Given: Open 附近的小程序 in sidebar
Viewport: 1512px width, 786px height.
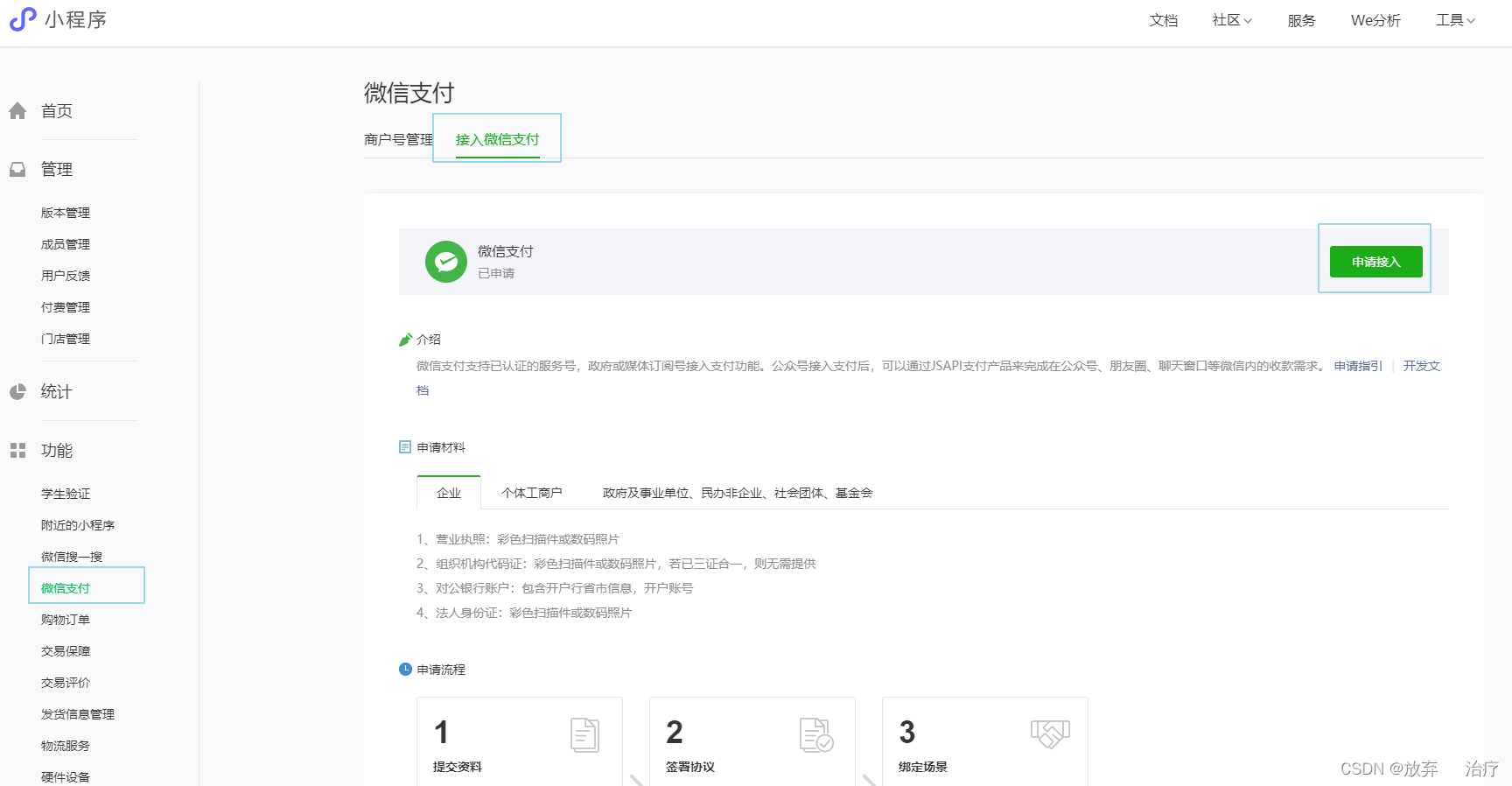Looking at the screenshot, I should (78, 525).
